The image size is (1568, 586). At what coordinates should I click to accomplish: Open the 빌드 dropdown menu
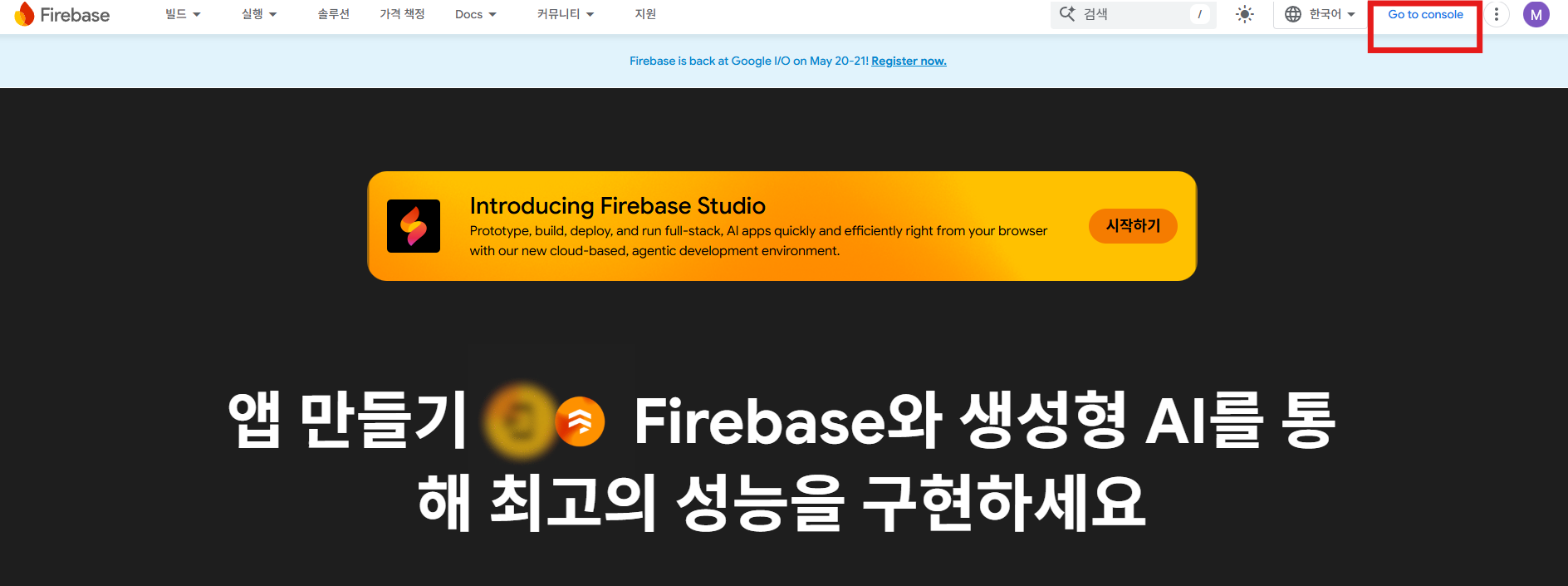tap(183, 14)
